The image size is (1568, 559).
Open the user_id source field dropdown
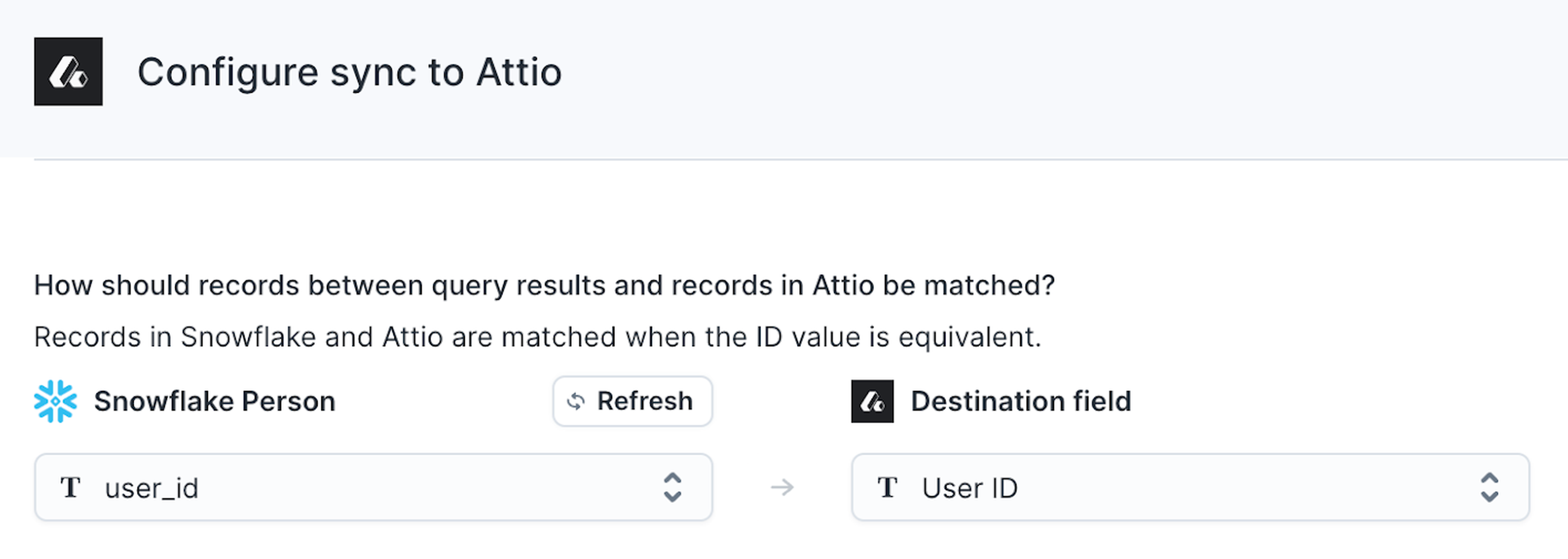pos(372,487)
